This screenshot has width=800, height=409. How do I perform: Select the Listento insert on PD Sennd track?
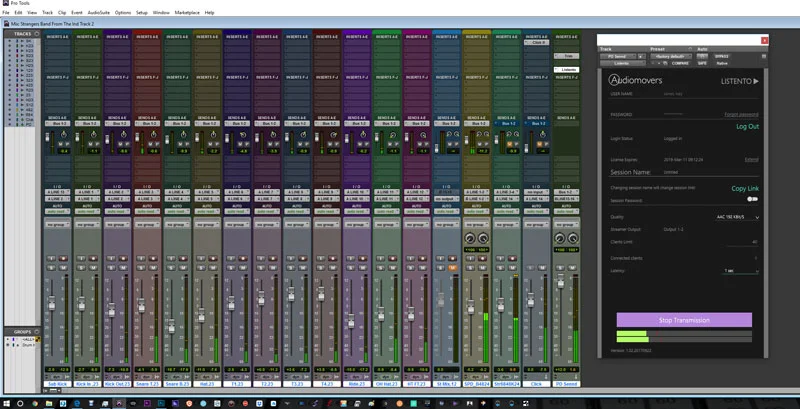pos(566,69)
